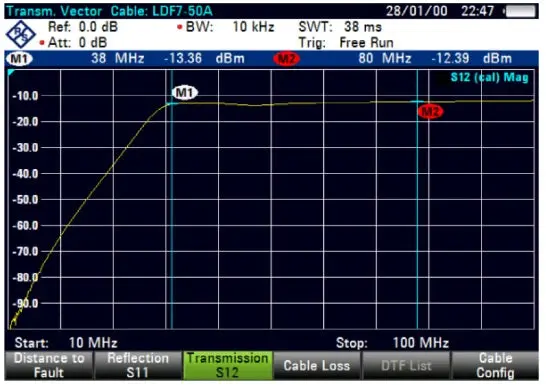Click the battery indicator icon

(520, 11)
